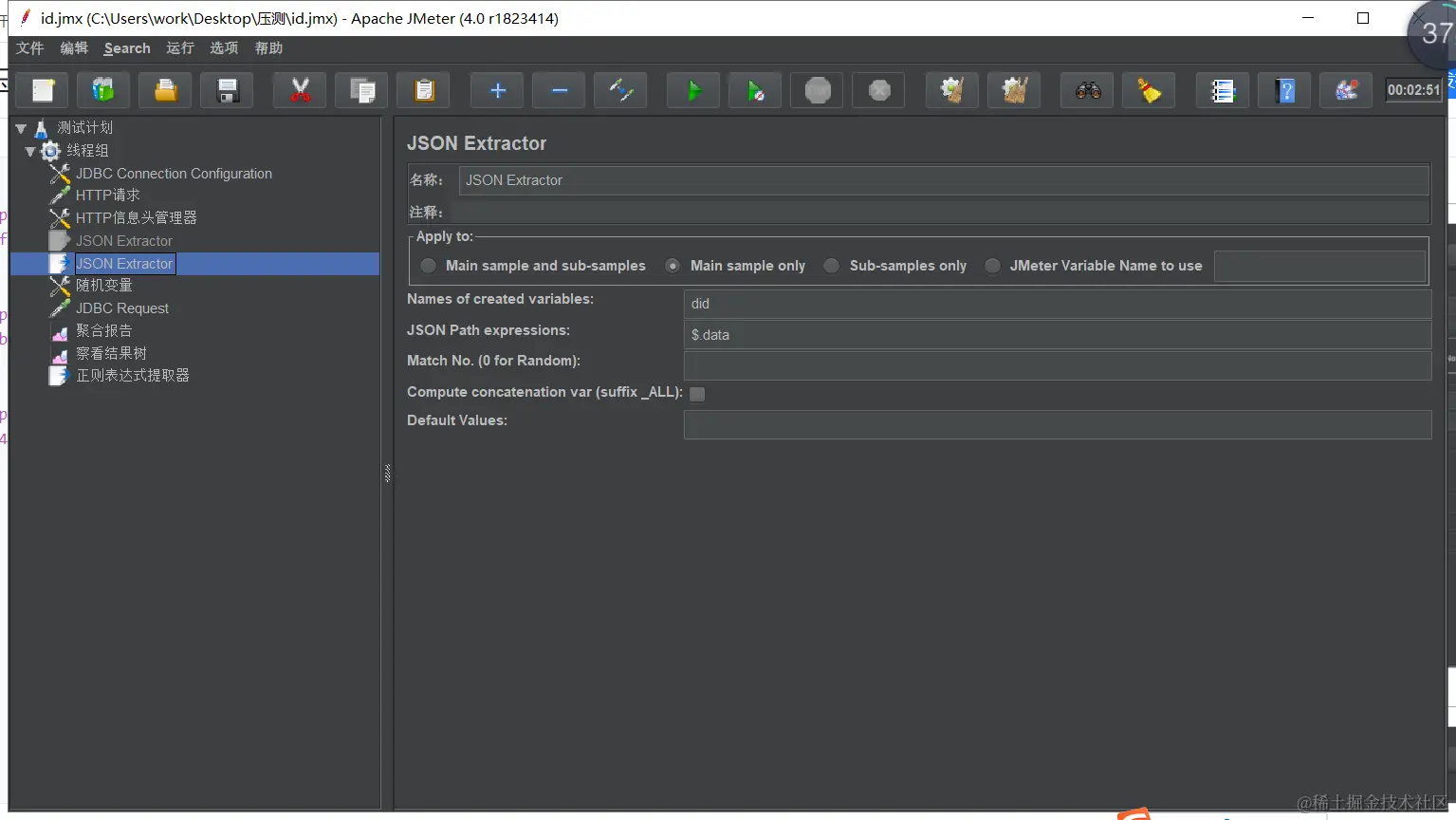Select the JDBC Request tree item

[x=122, y=308]
